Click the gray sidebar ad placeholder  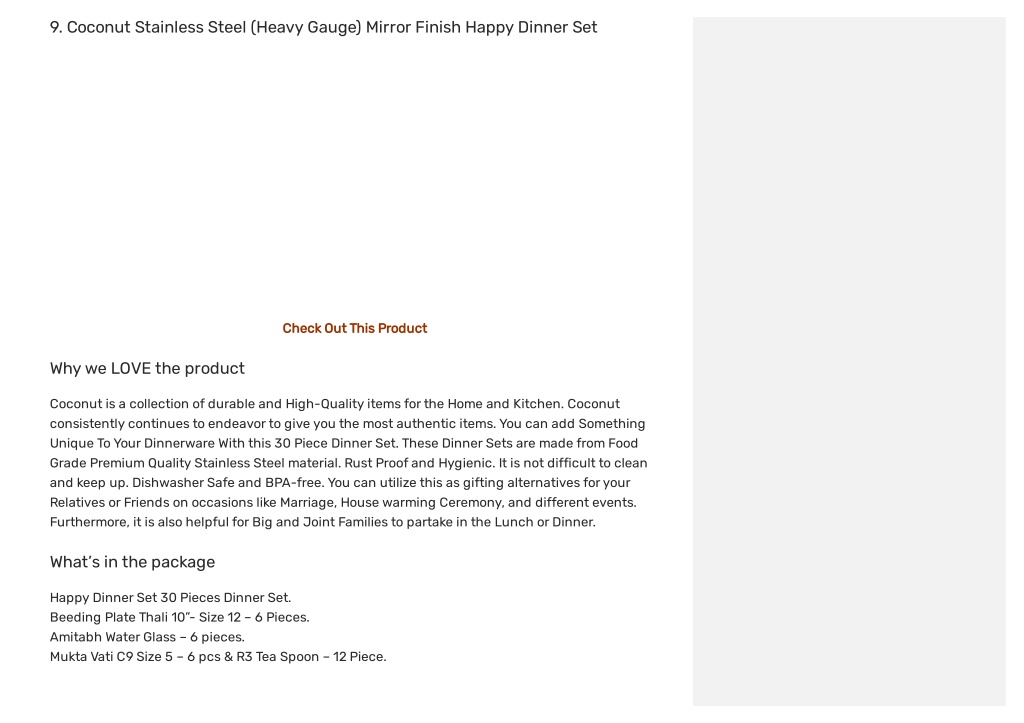click(x=849, y=361)
